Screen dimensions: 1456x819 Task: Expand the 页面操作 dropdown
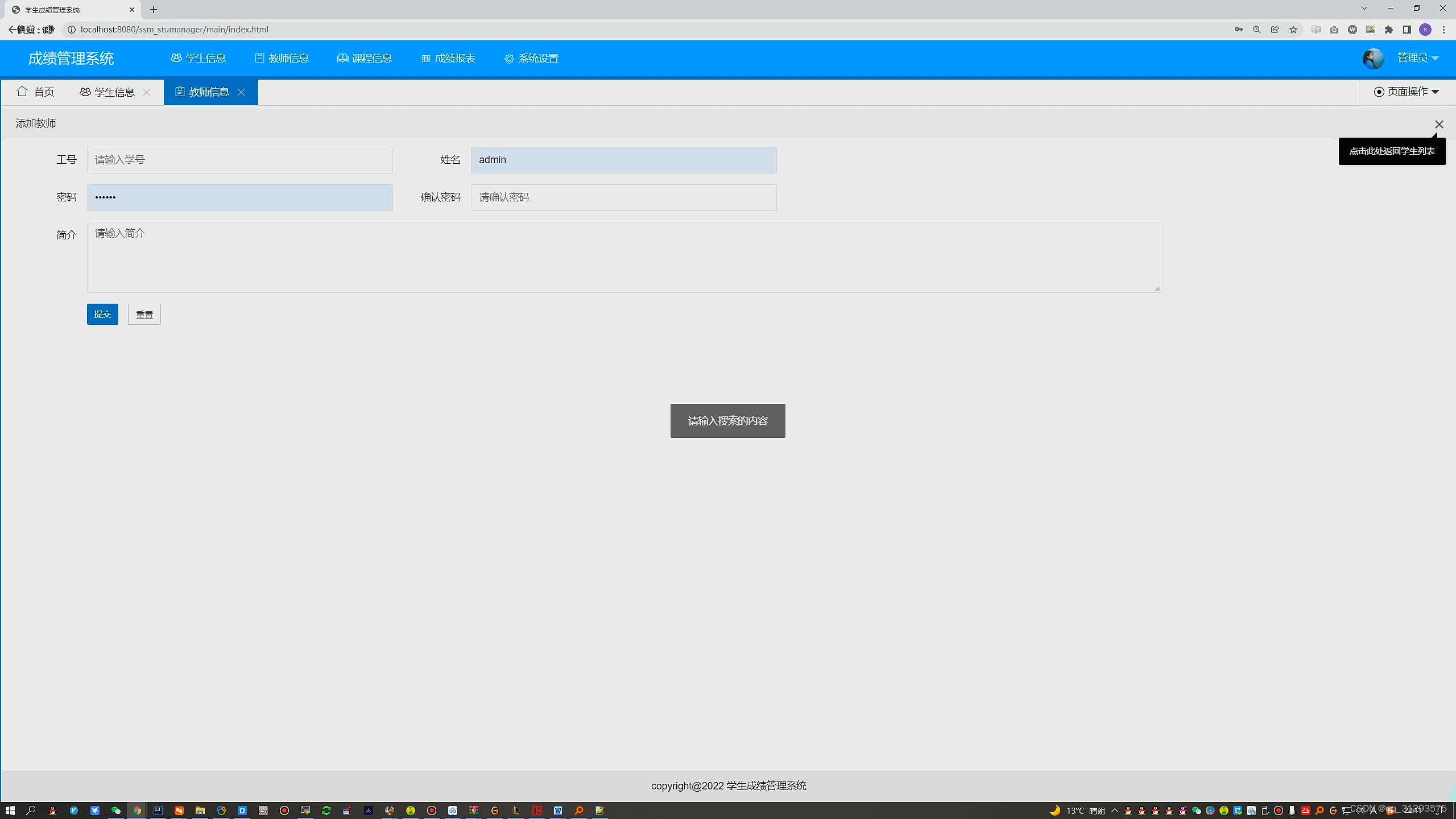[x=1407, y=92]
